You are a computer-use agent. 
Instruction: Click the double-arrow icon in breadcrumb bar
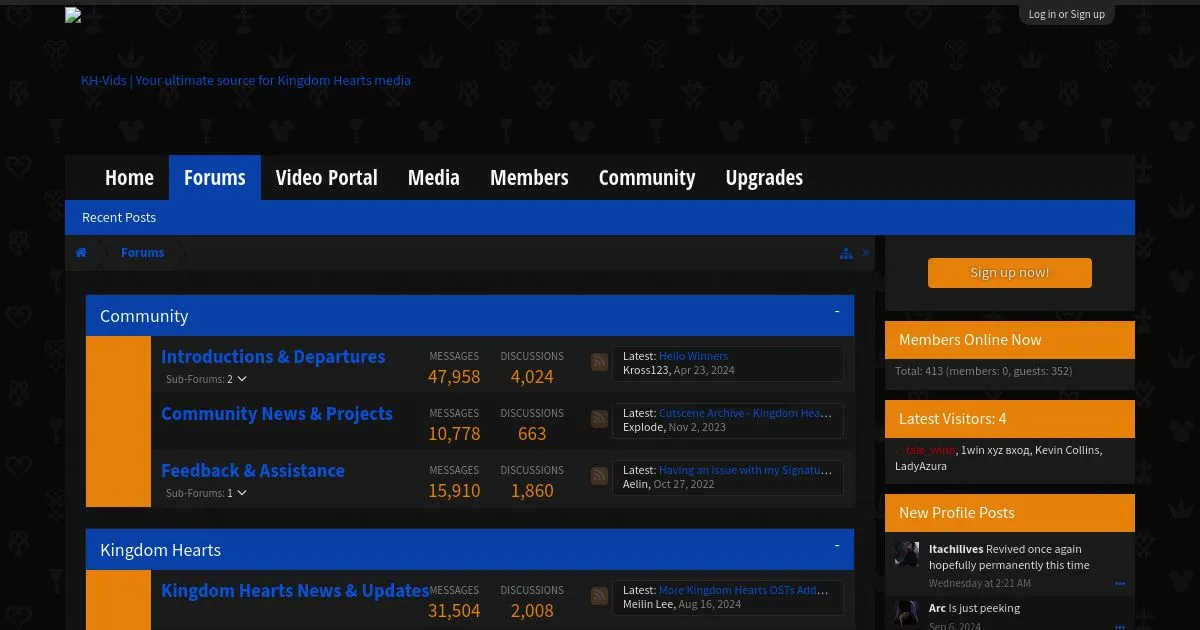[x=866, y=253]
